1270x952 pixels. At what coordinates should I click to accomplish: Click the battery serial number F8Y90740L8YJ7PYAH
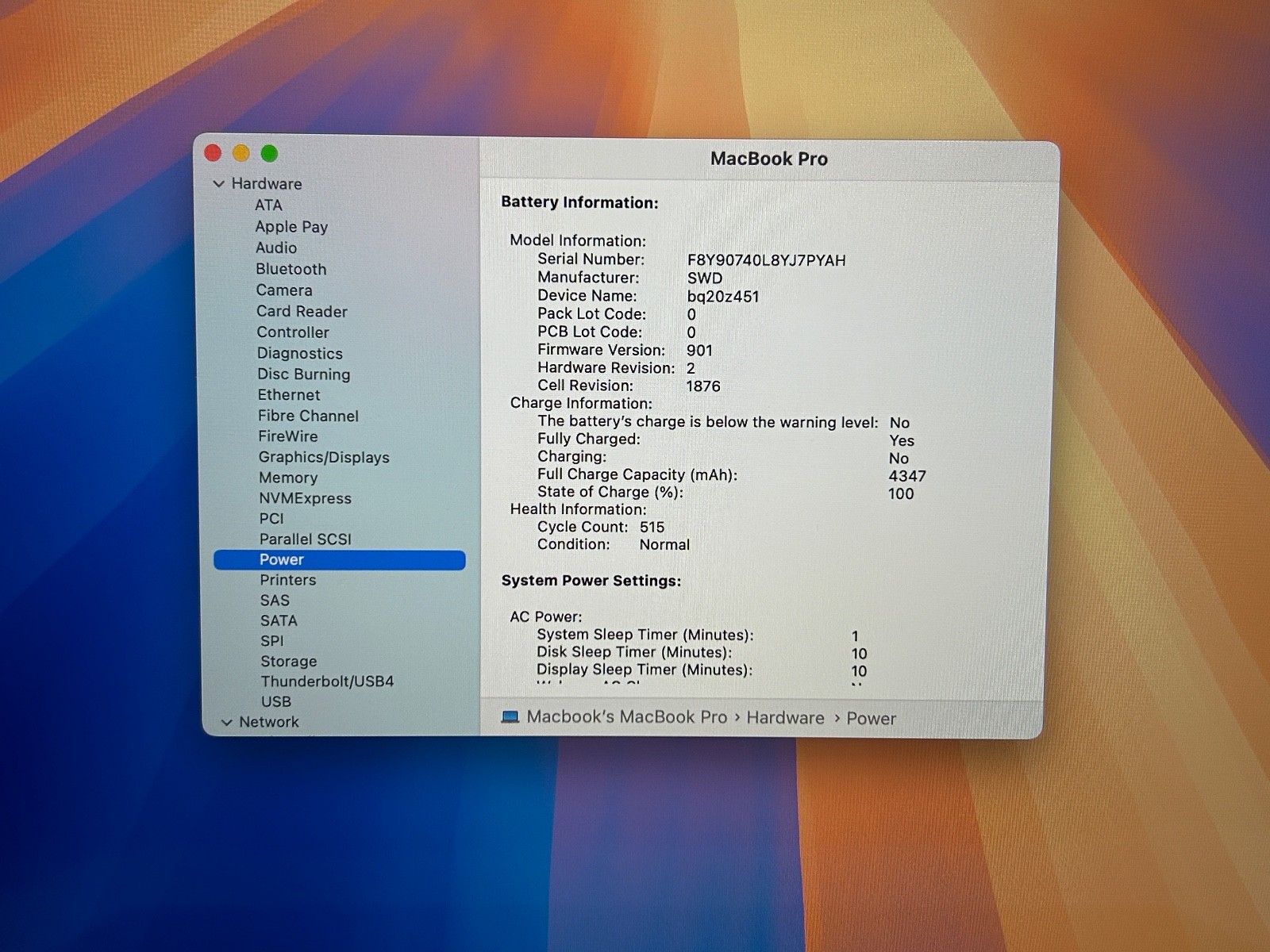pyautogui.click(x=767, y=260)
